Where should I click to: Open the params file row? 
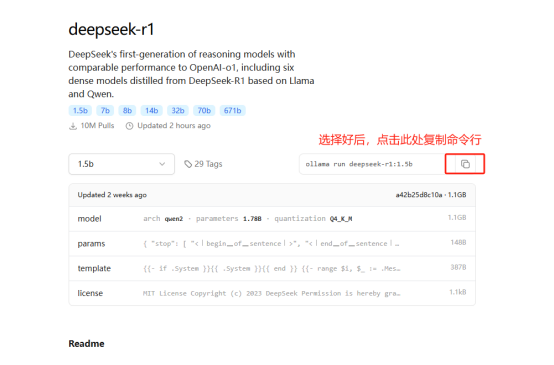[272, 243]
